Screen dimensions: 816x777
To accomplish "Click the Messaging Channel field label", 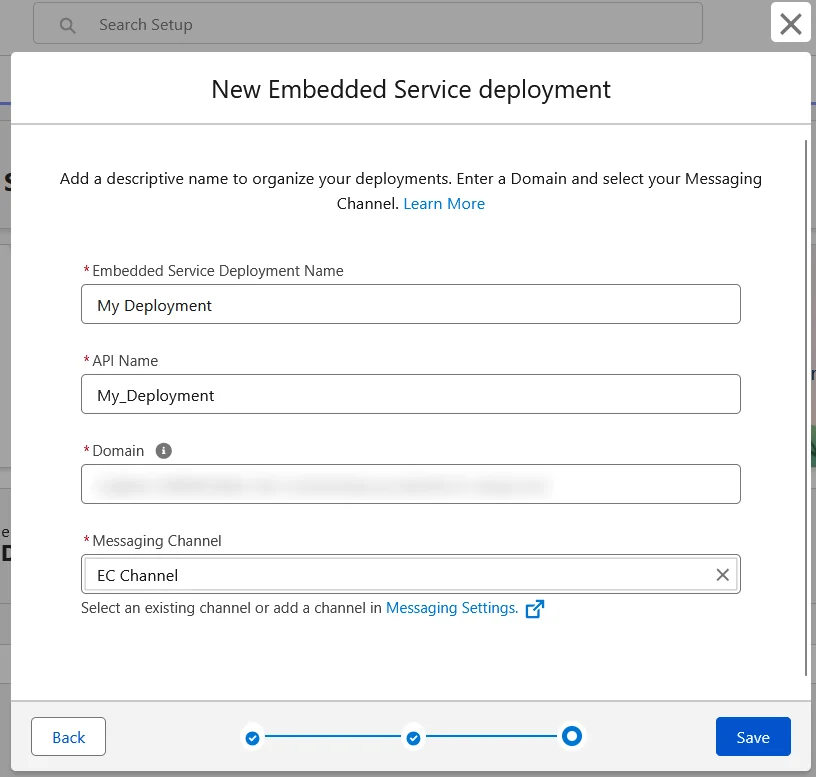I will (x=156, y=541).
